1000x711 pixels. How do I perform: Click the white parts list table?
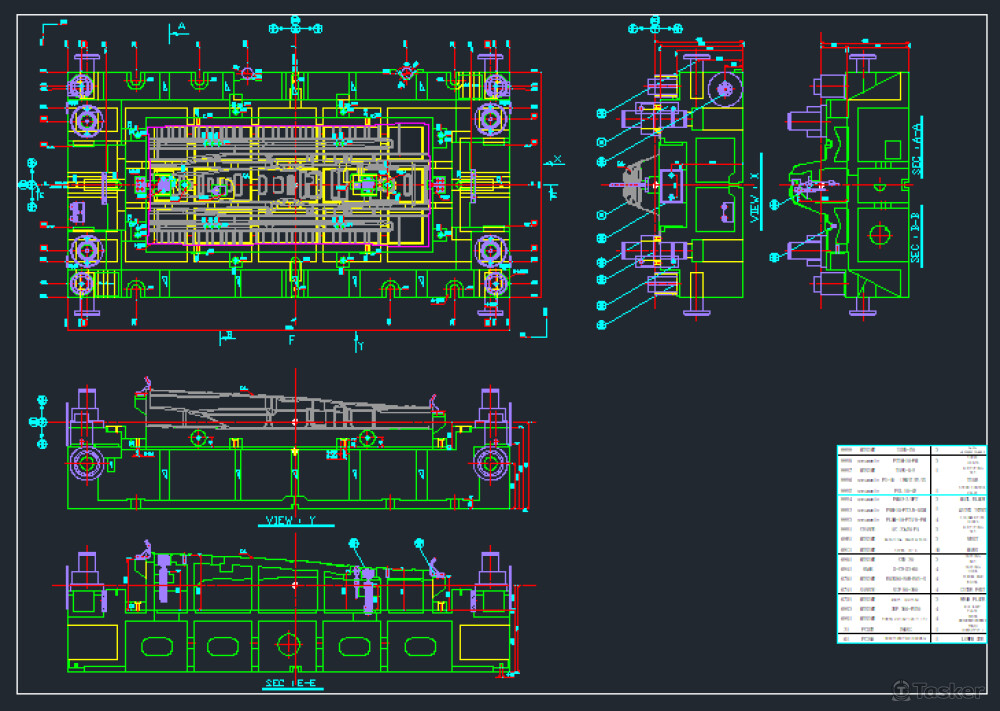[909, 543]
